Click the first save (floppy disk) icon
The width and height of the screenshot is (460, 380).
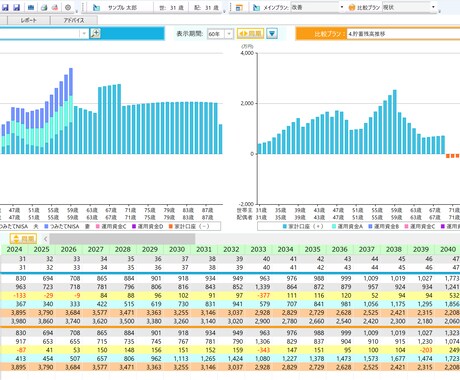(5, 7)
